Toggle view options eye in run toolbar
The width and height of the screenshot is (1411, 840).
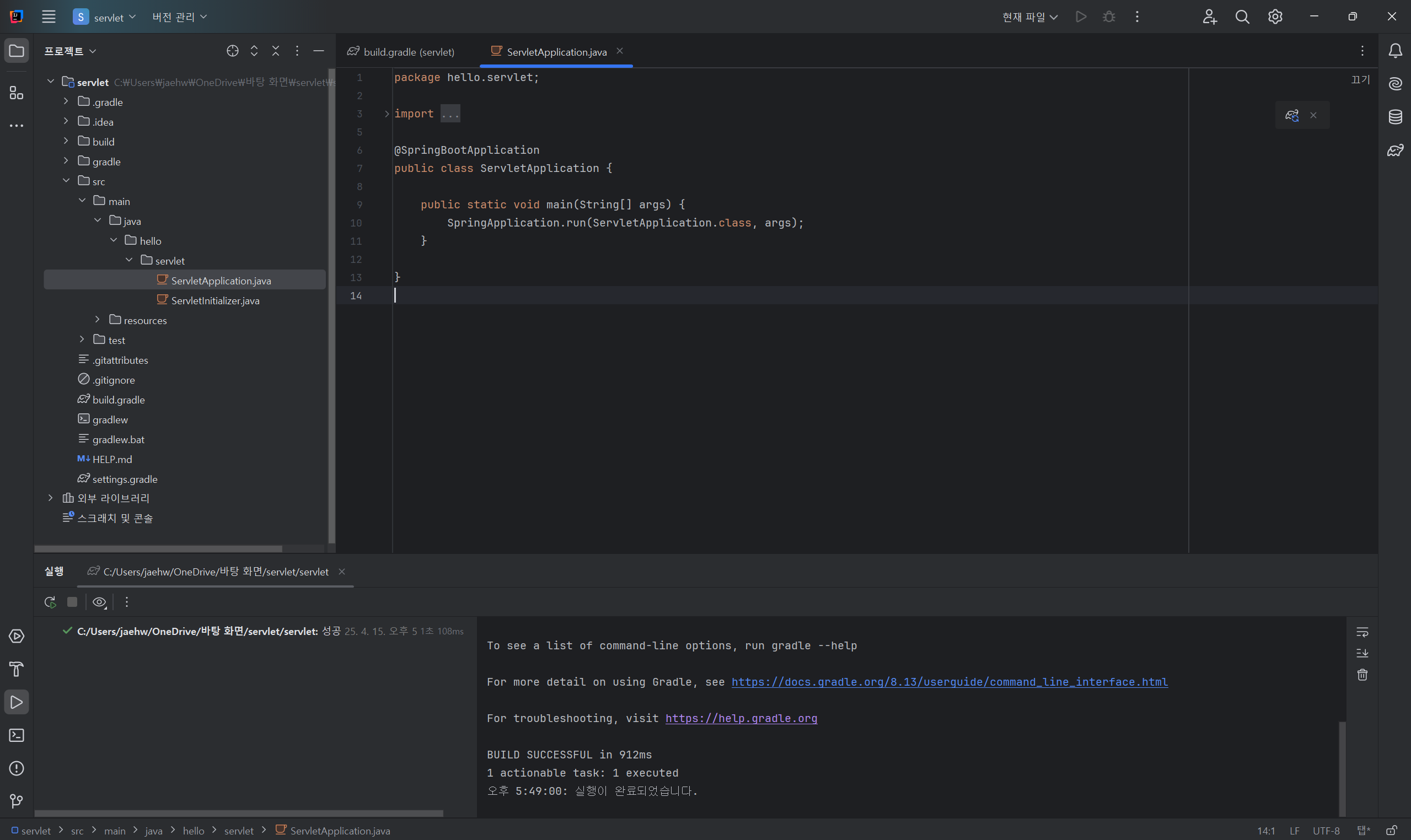click(x=100, y=602)
